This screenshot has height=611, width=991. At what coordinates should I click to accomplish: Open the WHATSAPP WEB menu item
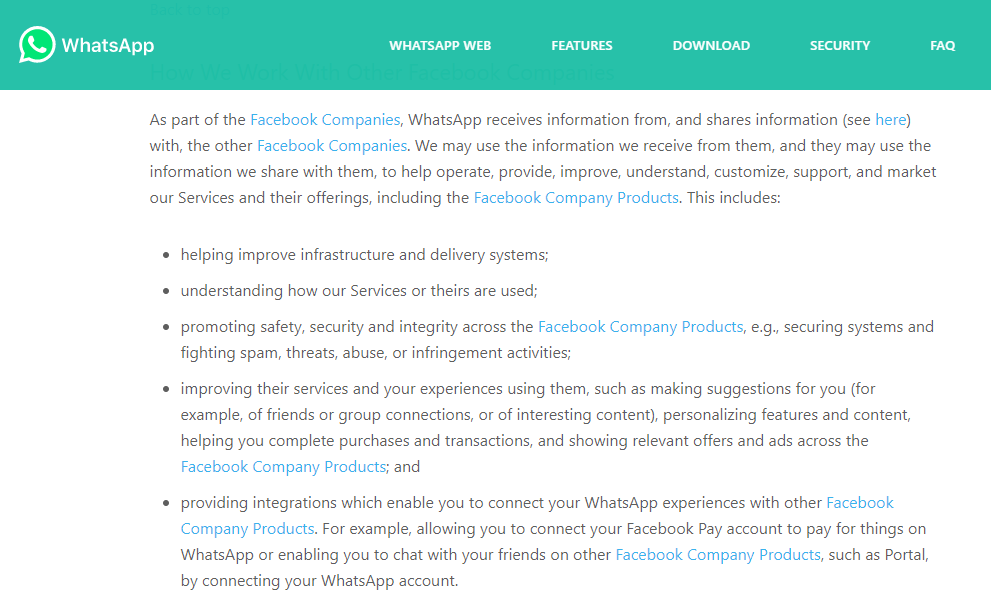coord(440,45)
